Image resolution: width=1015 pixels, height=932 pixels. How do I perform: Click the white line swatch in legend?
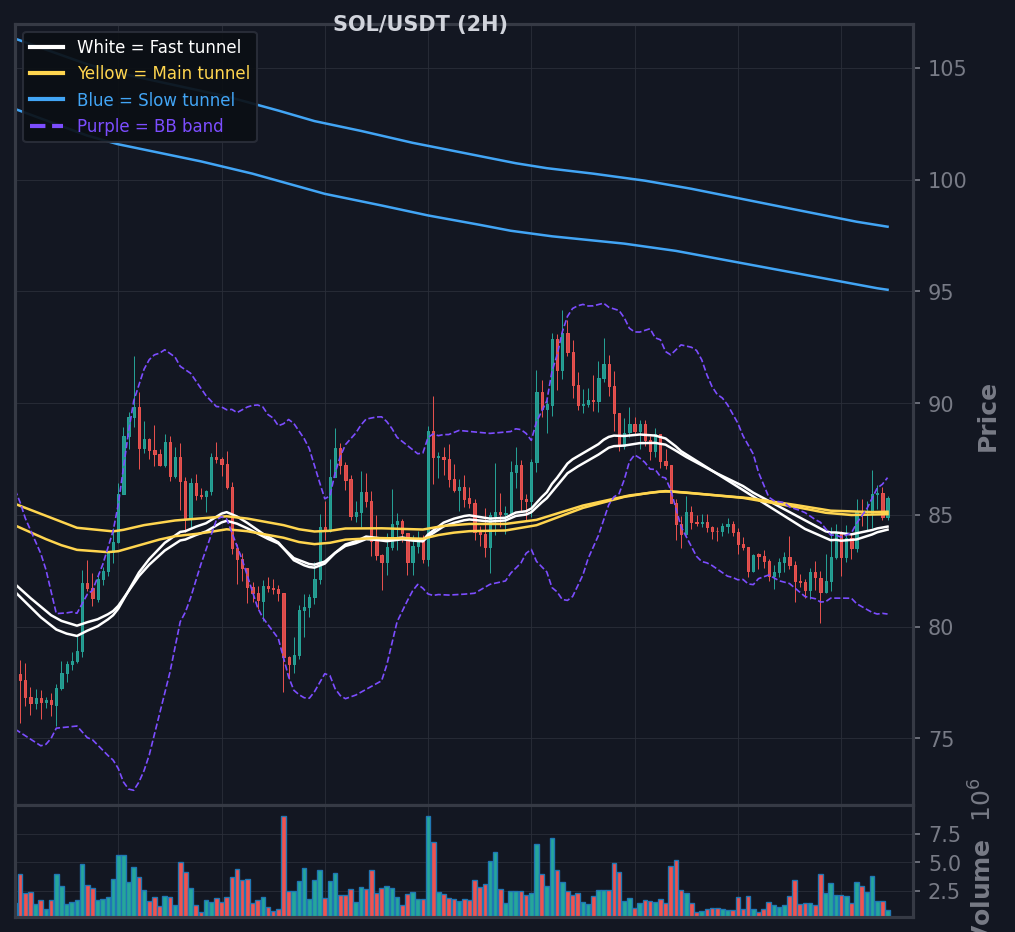pyautogui.click(x=47, y=47)
